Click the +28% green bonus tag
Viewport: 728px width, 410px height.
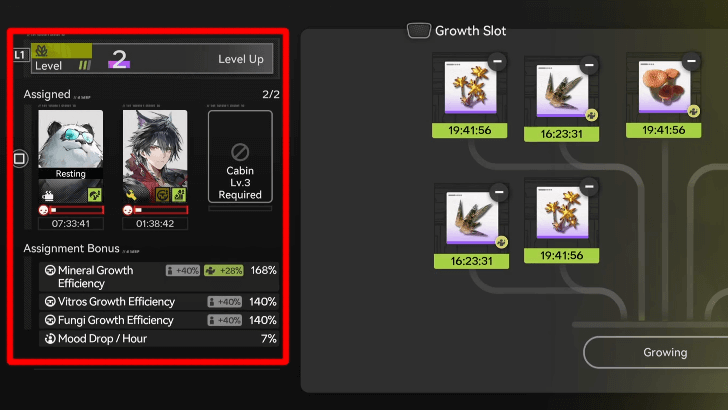(x=224, y=271)
